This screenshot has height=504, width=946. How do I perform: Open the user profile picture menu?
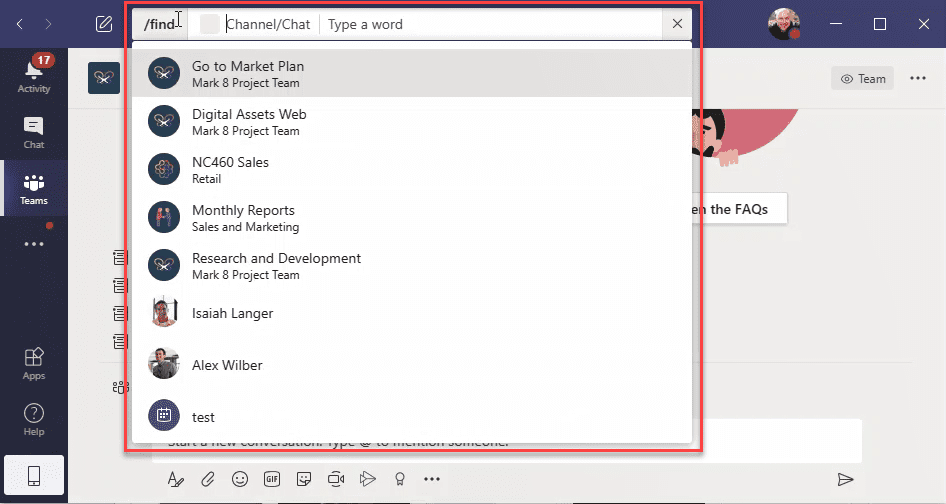coord(784,24)
